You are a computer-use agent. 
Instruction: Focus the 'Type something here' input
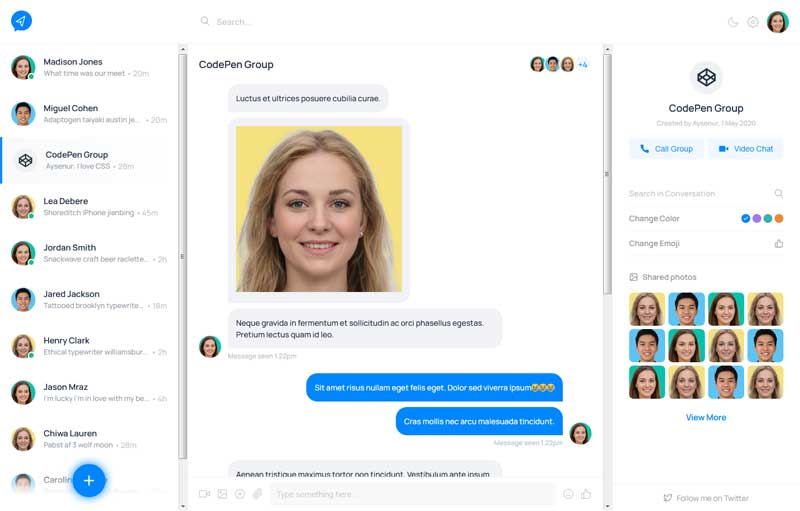(413, 494)
